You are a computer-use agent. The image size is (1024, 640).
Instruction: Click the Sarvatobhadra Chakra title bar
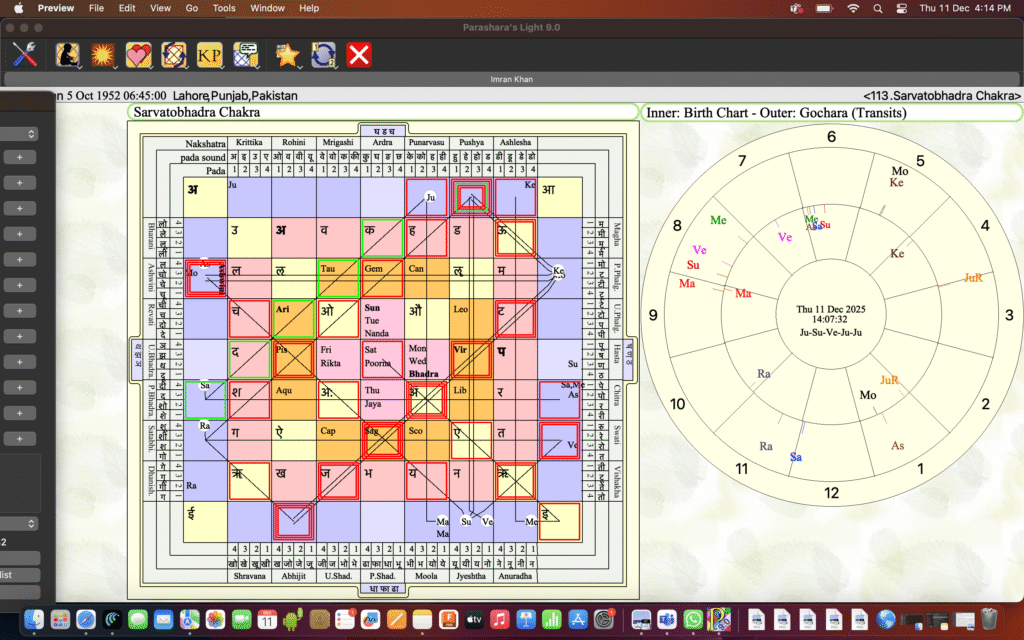(x=382, y=113)
